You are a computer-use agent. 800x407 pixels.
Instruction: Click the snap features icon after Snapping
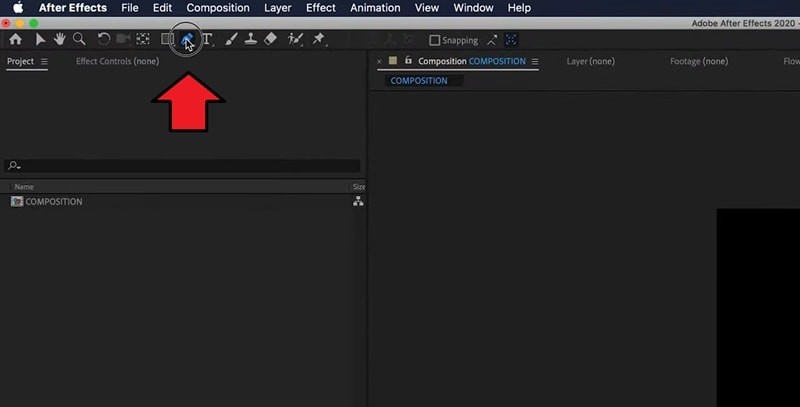tap(511, 40)
